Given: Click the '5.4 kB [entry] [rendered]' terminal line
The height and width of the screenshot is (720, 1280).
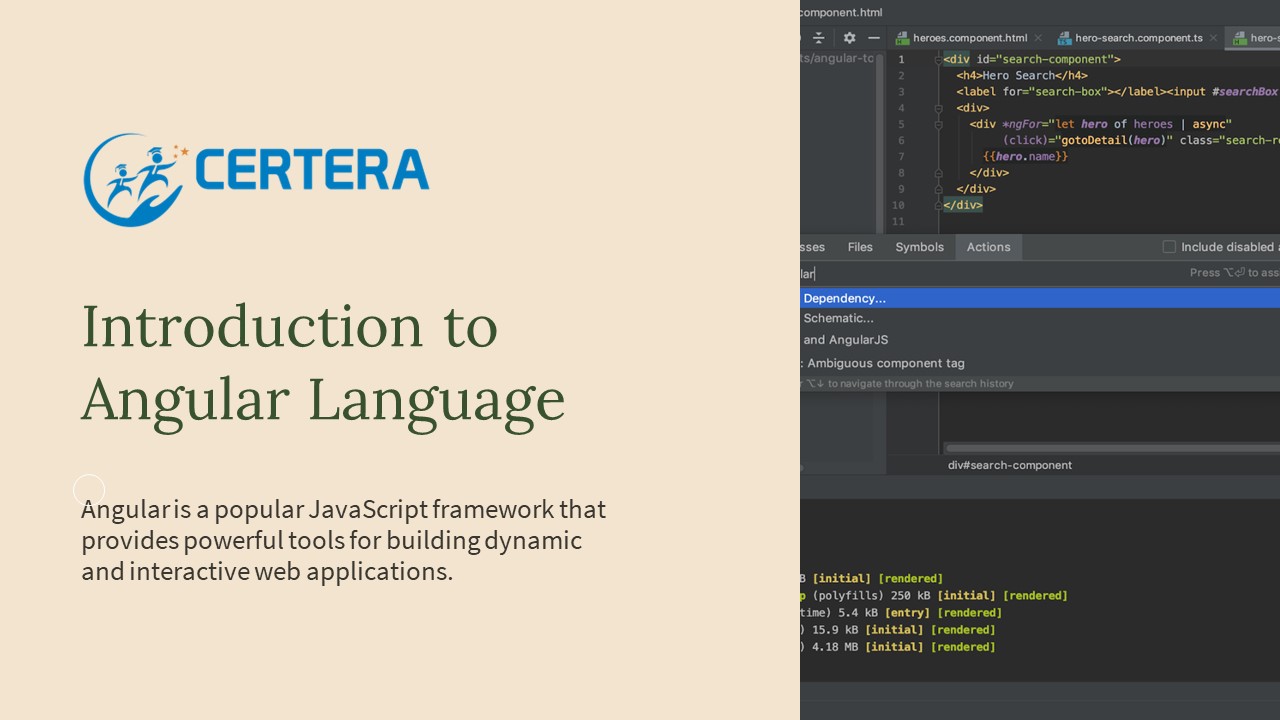Looking at the screenshot, I should (901, 612).
